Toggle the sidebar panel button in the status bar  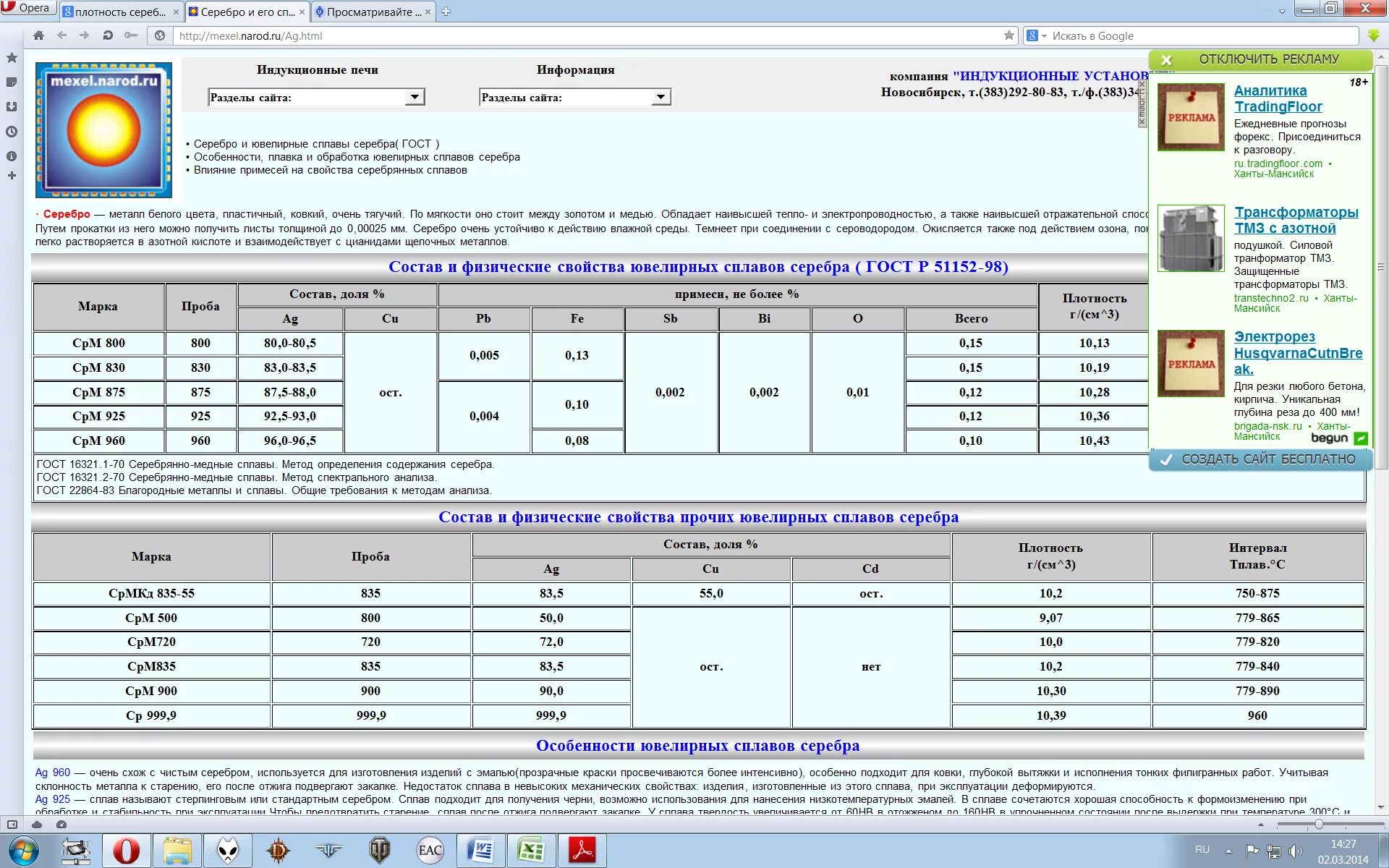(12, 824)
